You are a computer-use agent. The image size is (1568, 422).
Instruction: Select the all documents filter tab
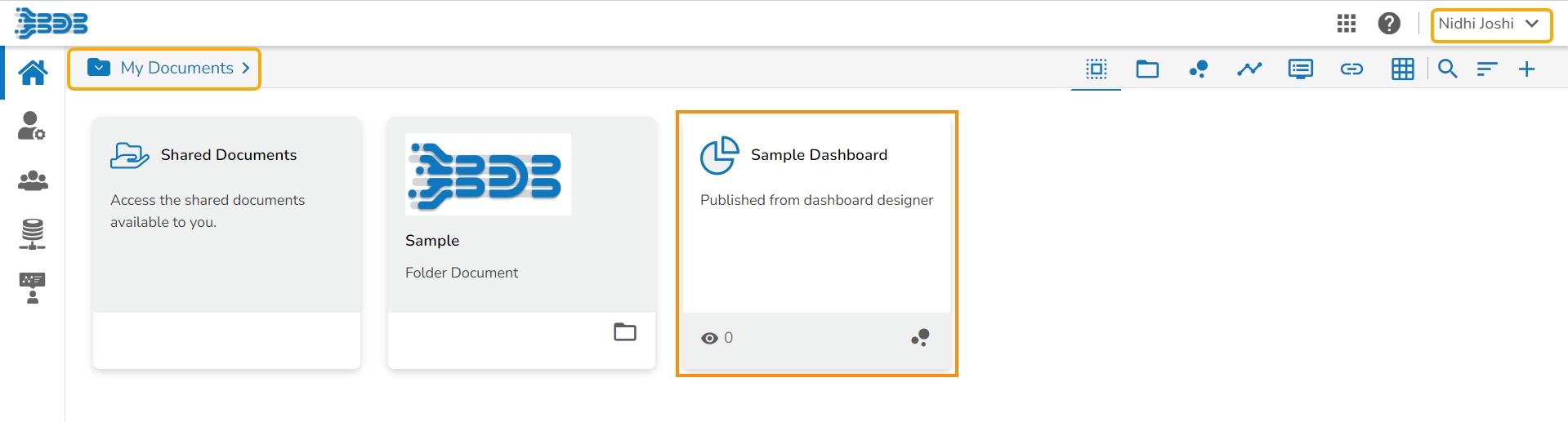click(1097, 69)
